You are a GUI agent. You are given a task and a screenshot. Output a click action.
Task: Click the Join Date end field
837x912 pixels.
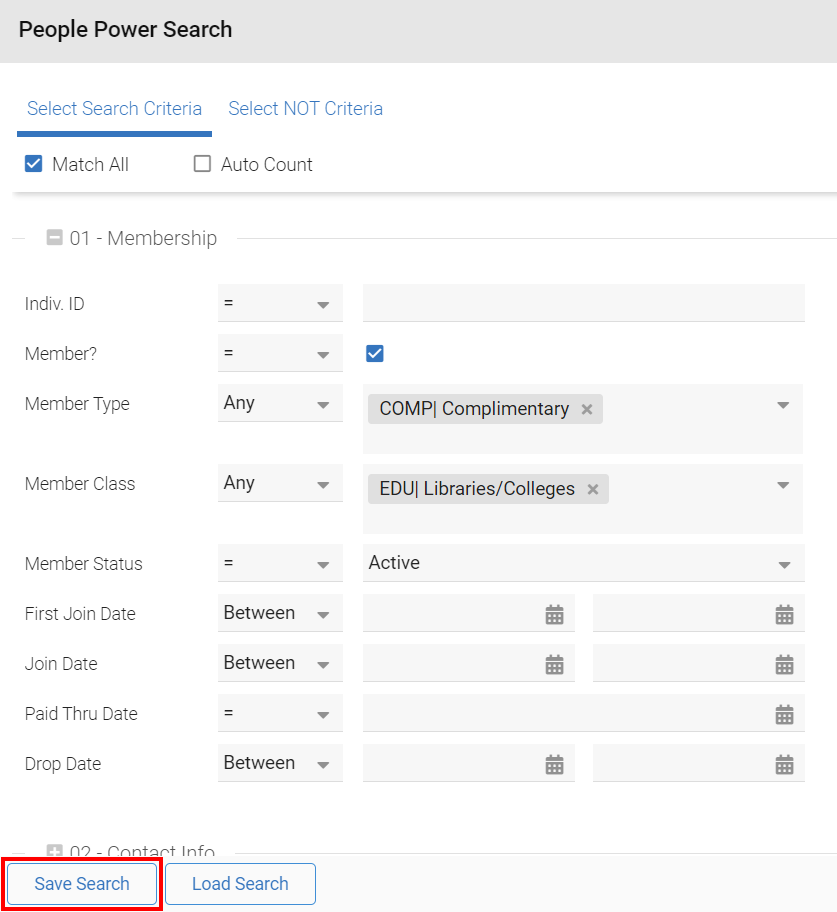699,663
